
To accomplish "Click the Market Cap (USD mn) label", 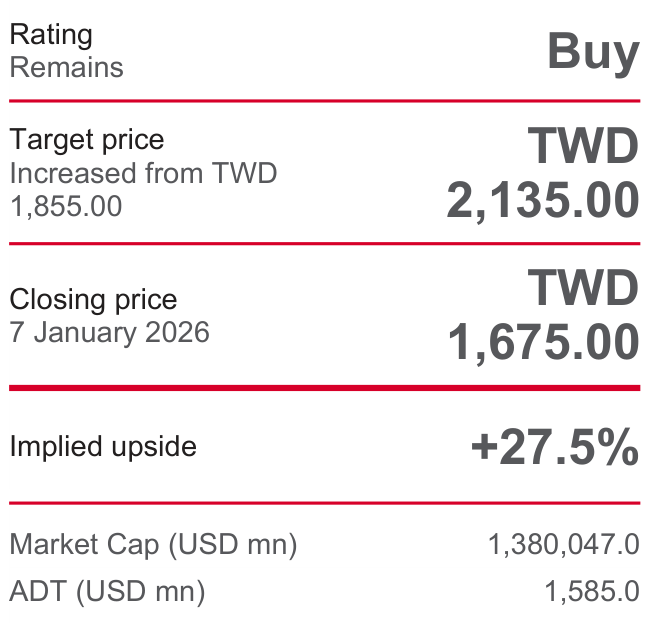I will click(x=153, y=545).
